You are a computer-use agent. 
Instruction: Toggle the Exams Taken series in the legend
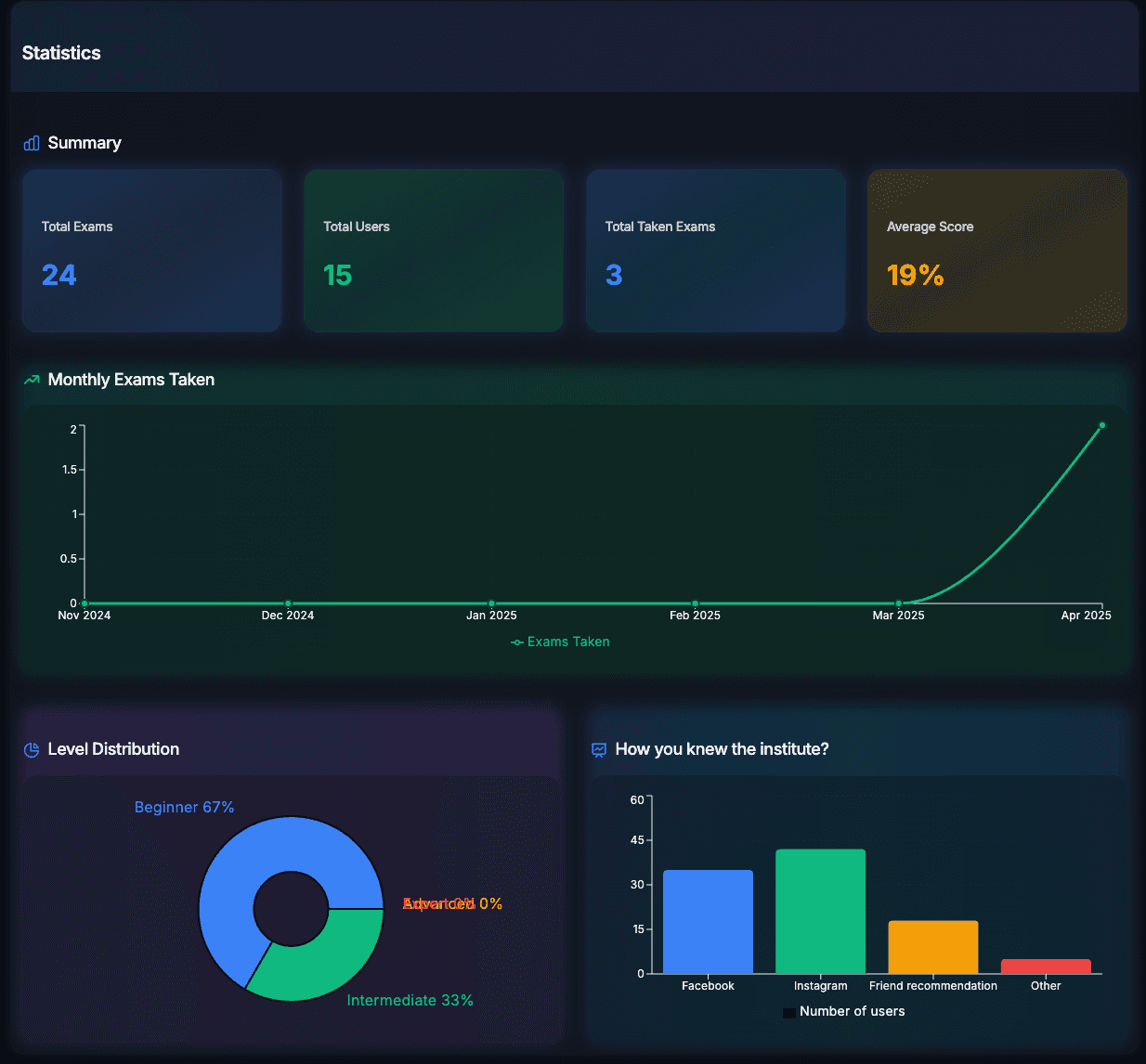click(x=560, y=642)
